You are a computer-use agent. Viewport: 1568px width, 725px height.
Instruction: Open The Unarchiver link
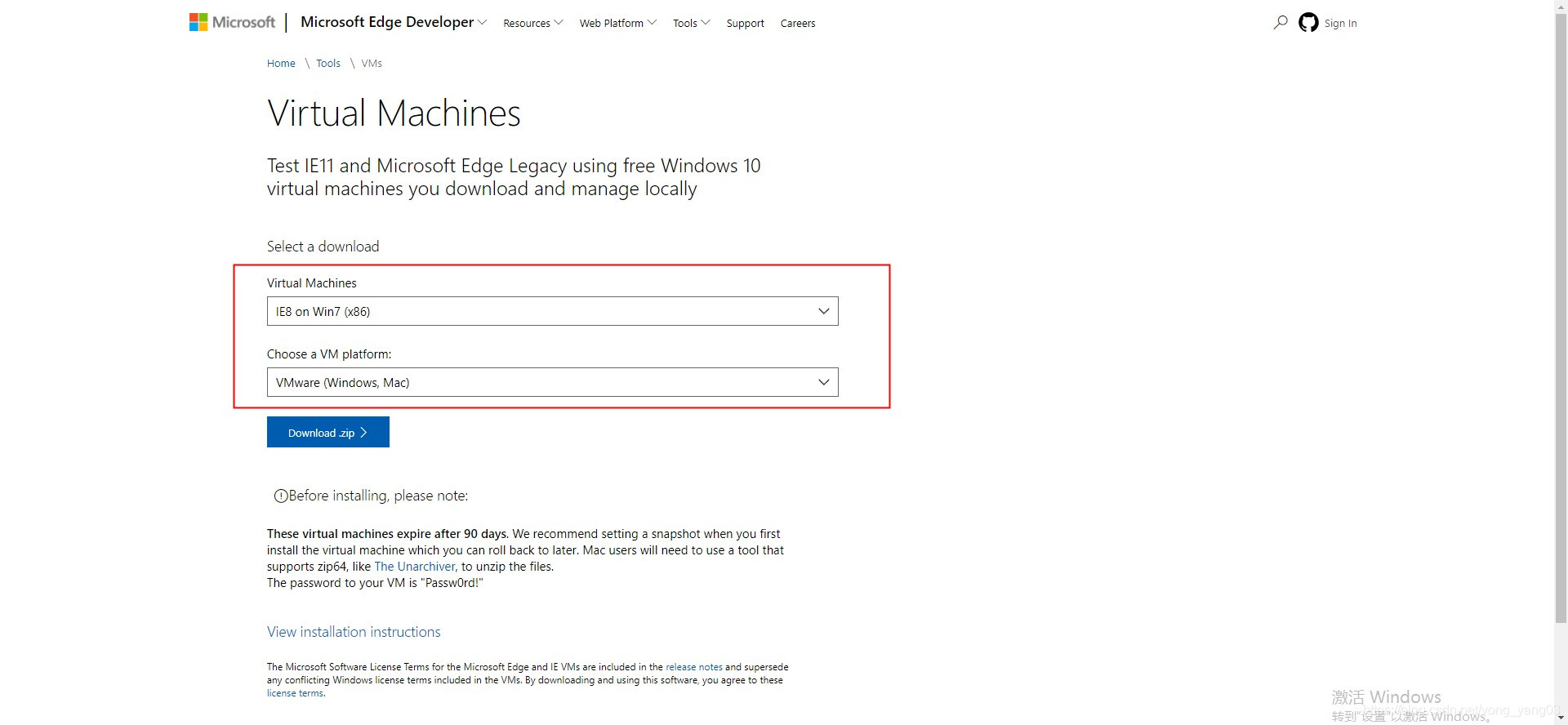(414, 567)
